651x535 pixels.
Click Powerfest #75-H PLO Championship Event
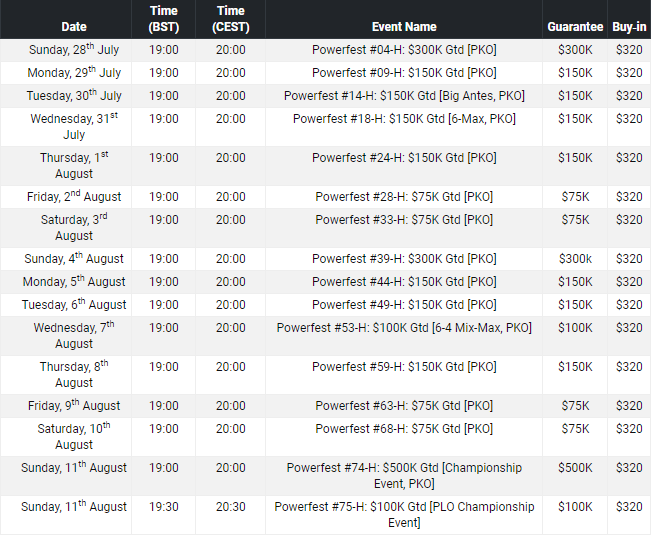point(404,515)
